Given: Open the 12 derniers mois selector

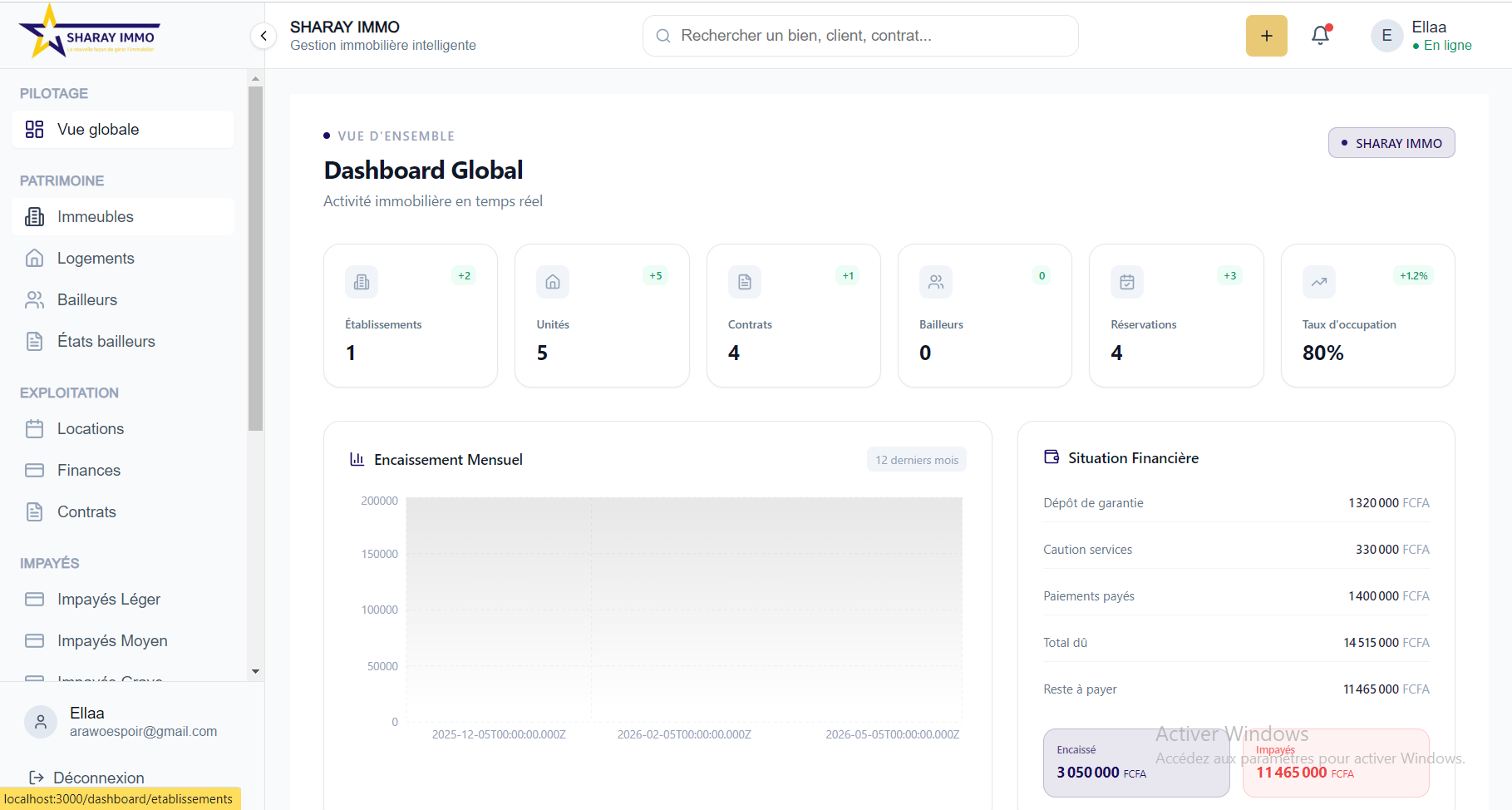Looking at the screenshot, I should [x=916, y=459].
